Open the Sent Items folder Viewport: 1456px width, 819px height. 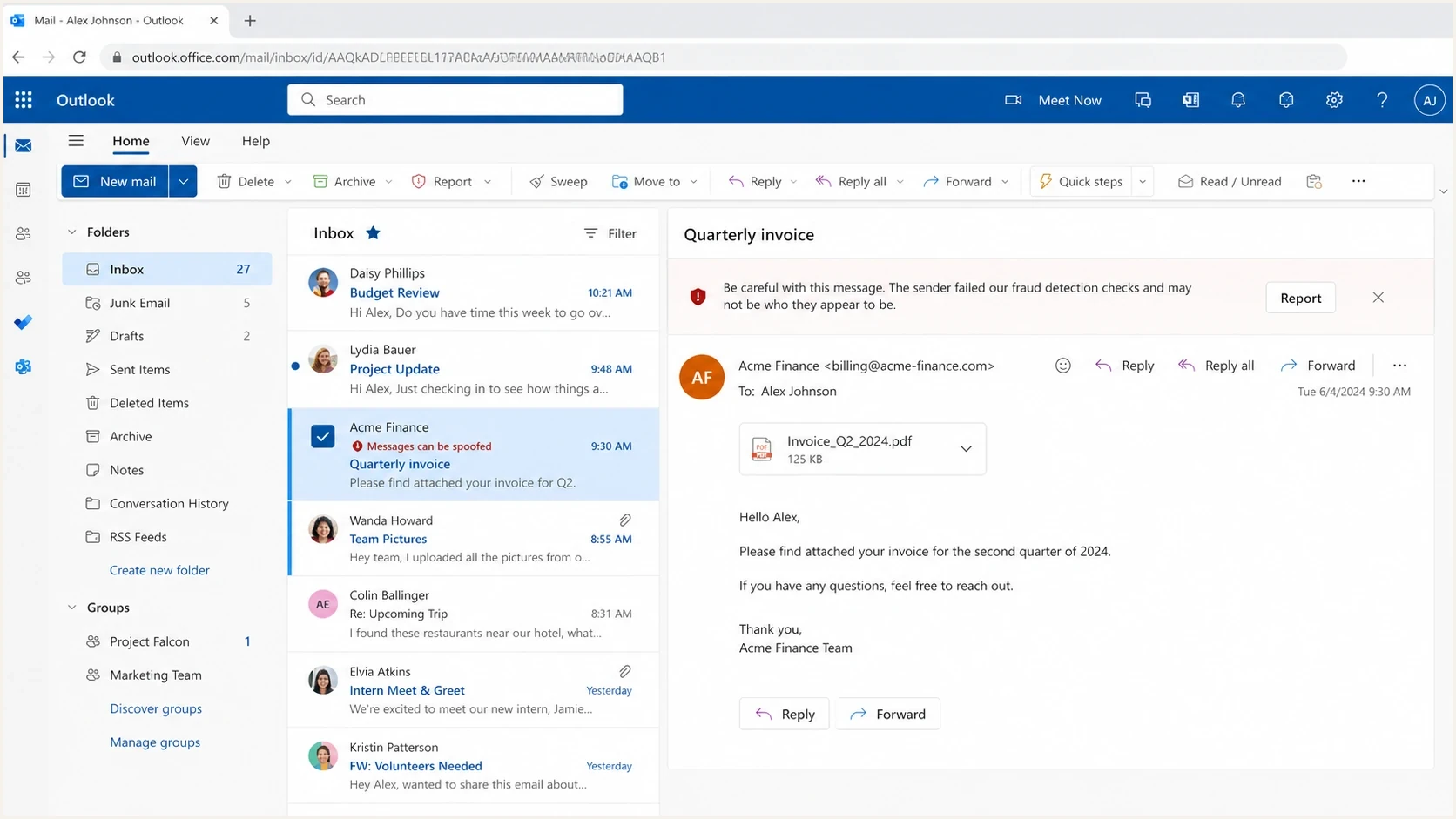point(167,369)
